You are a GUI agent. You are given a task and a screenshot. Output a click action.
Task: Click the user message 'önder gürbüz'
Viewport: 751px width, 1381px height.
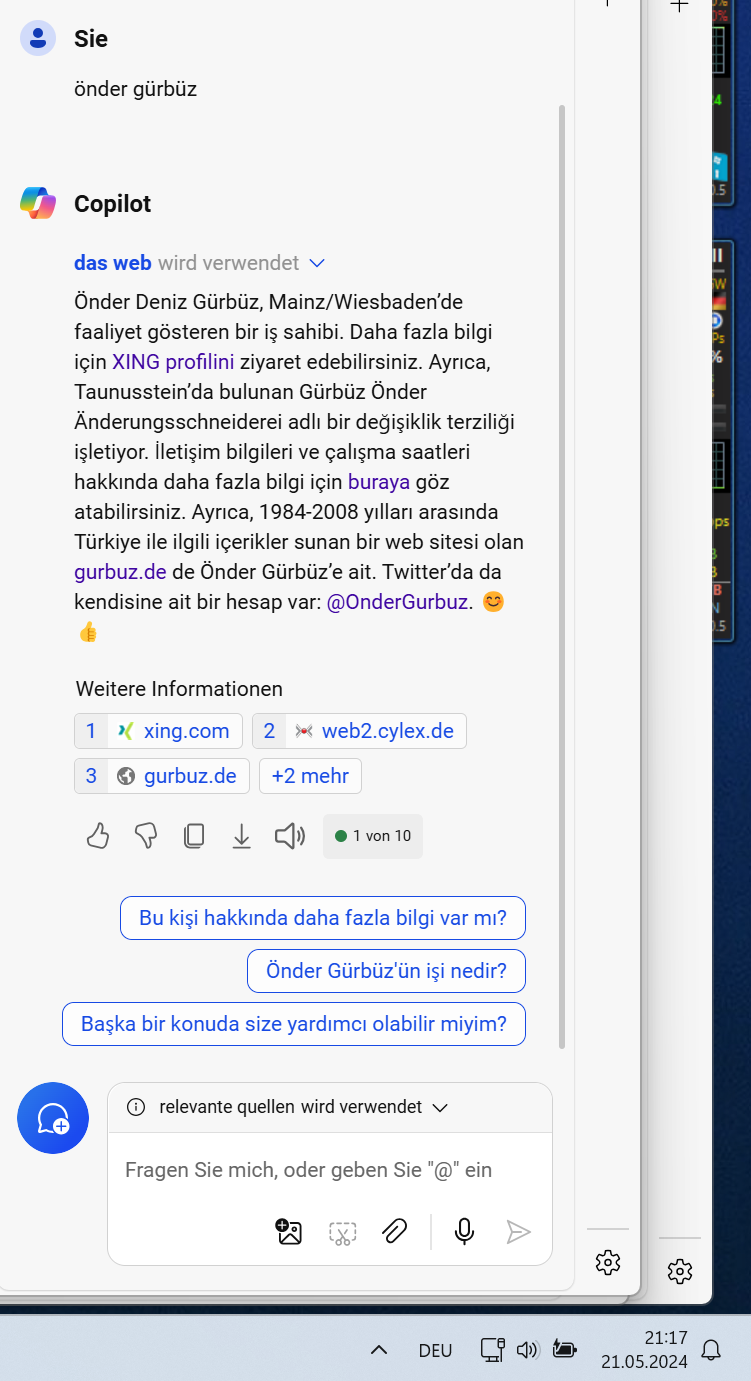pos(136,89)
